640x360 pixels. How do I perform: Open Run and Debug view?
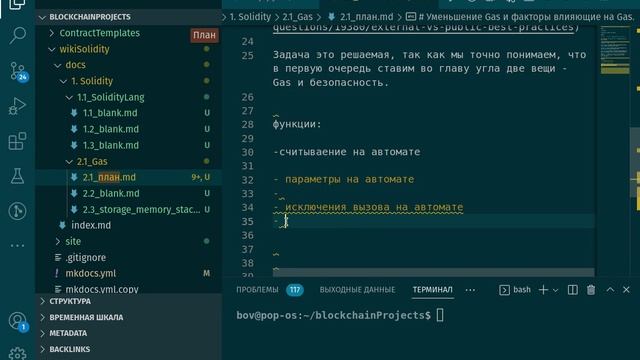[17, 106]
